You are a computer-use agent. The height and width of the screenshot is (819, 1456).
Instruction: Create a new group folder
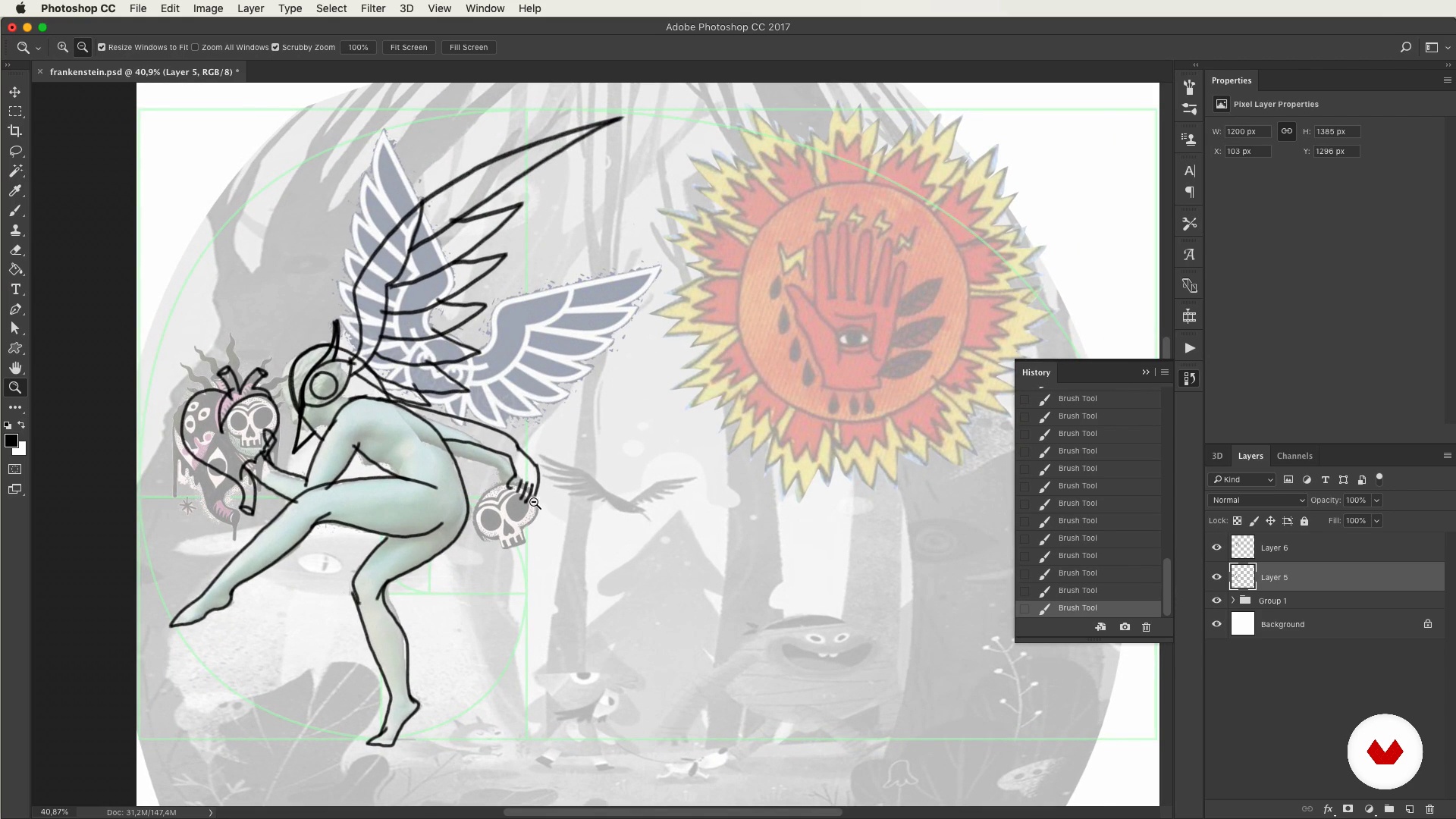1389,809
